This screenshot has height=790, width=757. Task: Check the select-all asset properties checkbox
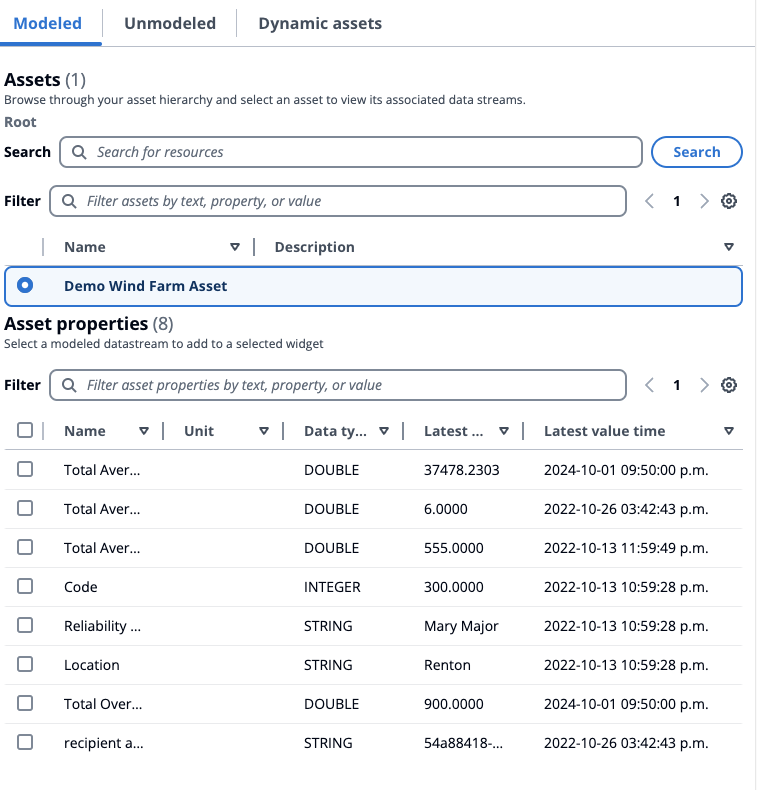[x=25, y=430]
